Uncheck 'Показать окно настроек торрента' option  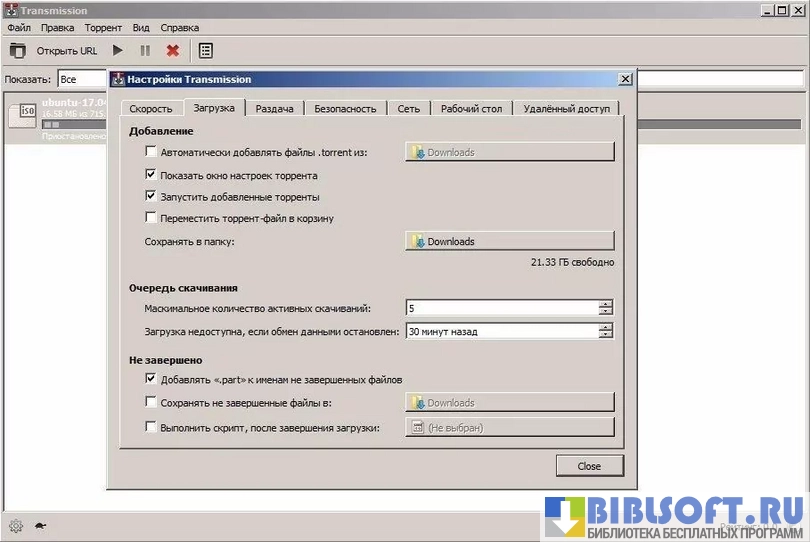pyautogui.click(x=151, y=175)
